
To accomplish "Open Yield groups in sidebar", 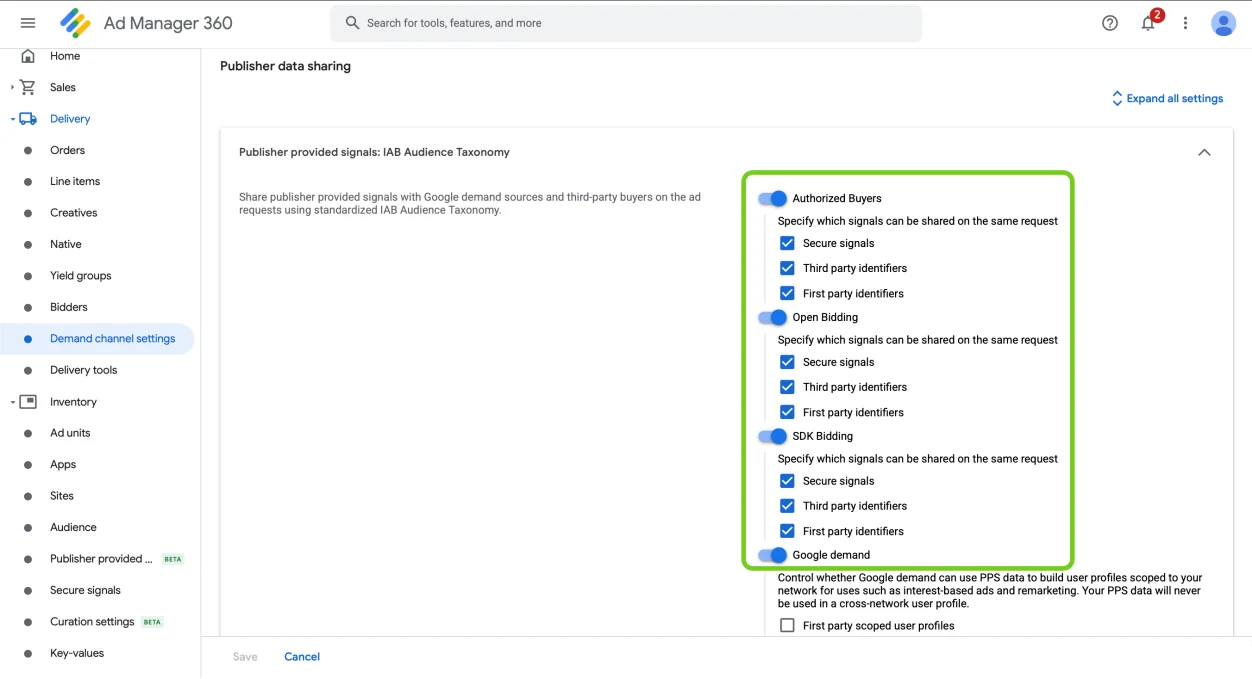I will 81,276.
